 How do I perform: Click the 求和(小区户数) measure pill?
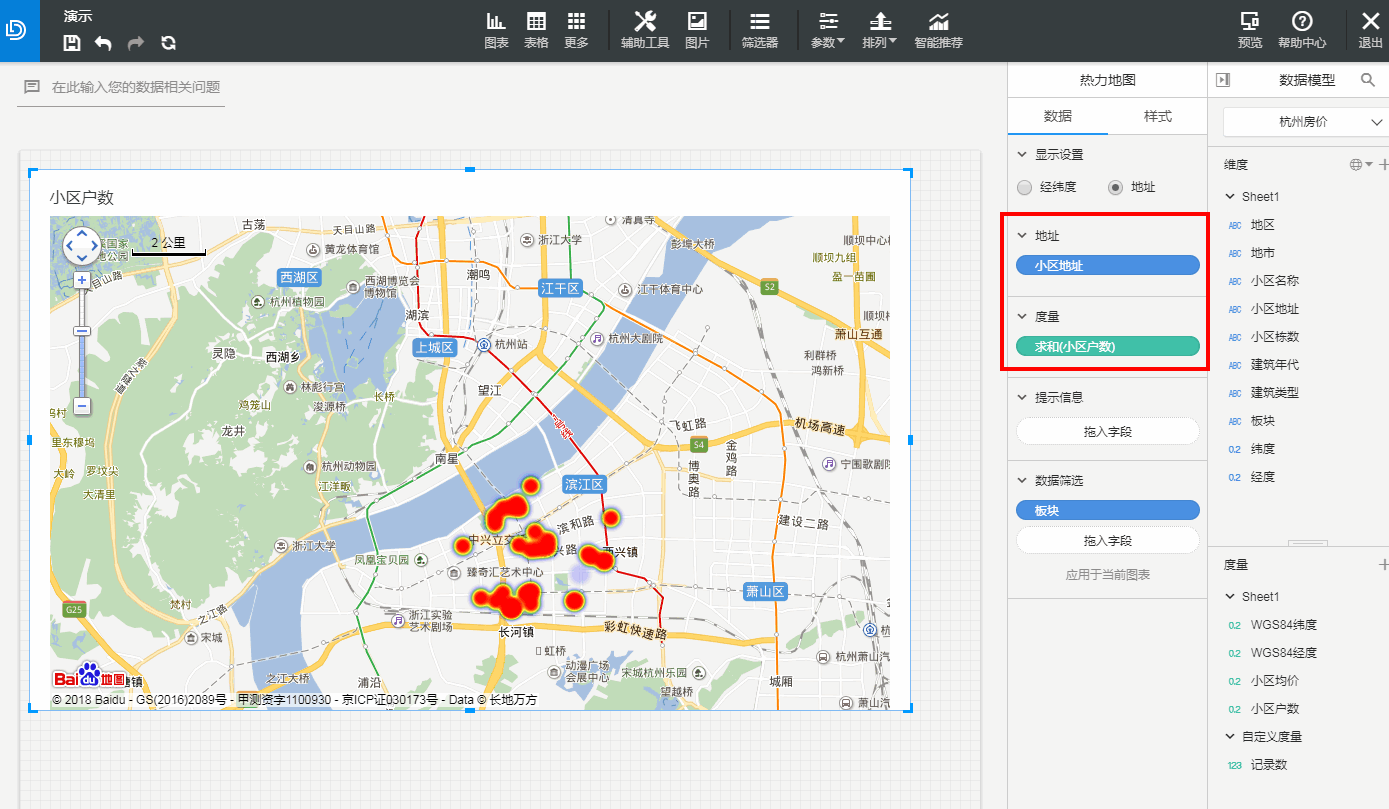point(1107,347)
